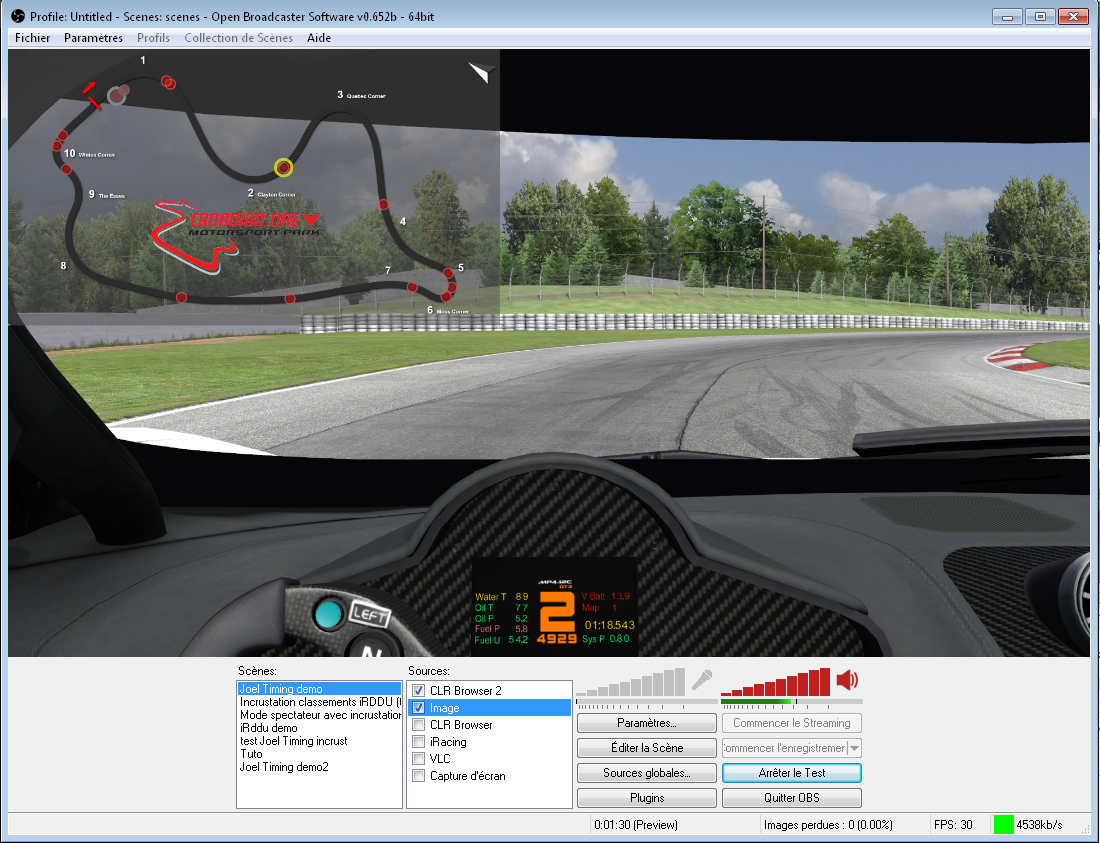Click the green bitrate indicator square
Screen dimensions: 1100x843
[1004, 825]
